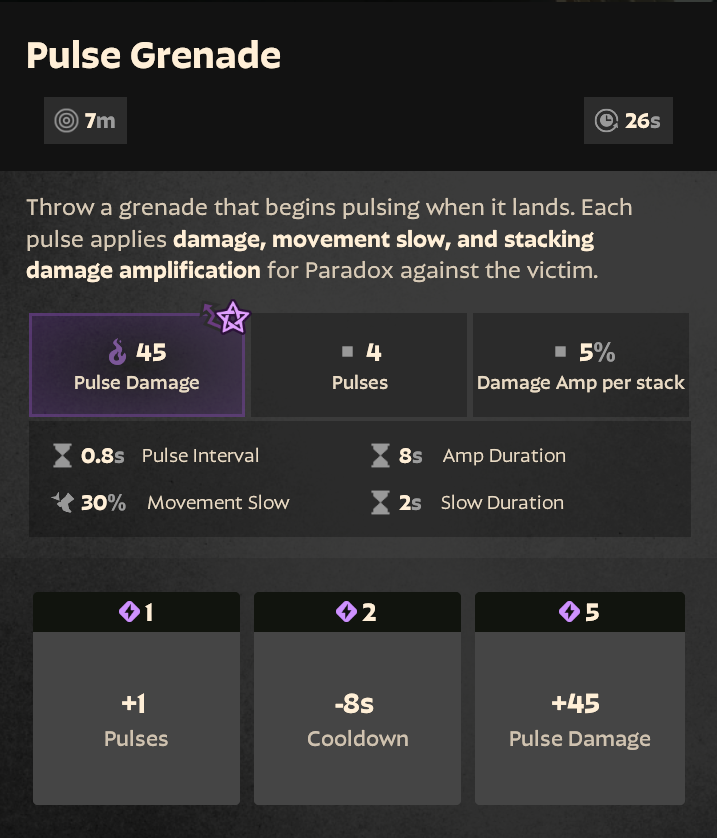The image size is (717, 838).
Task: Click the range target icon beside 7m
Action: (x=66, y=122)
